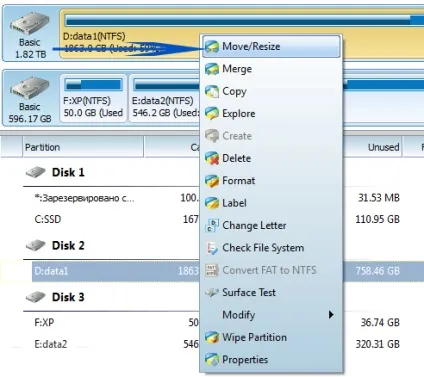Viewport: 424px width, 377px height.
Task: Select the Copy menu entry
Action: (x=272, y=91)
